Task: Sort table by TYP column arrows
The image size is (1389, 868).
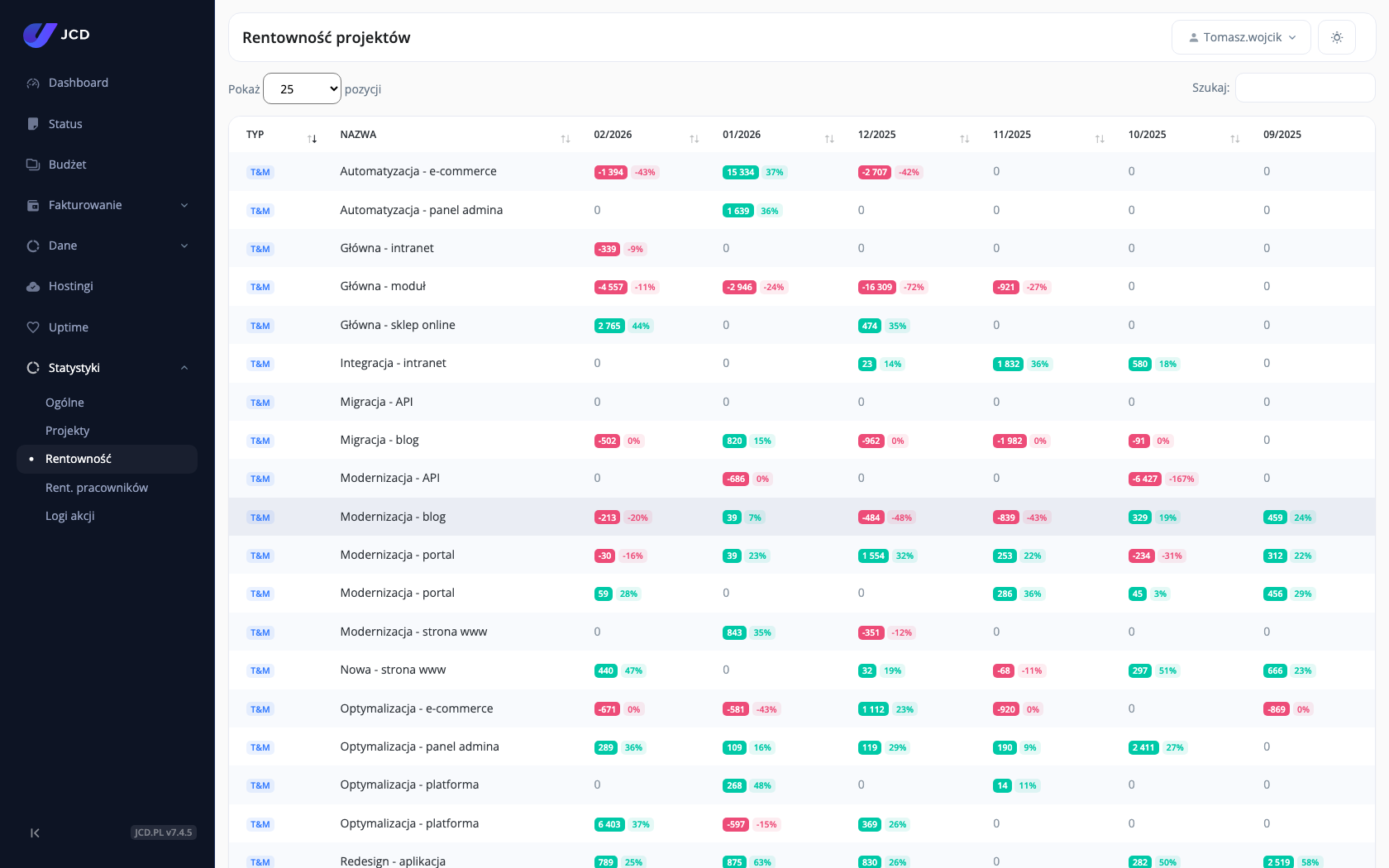Action: (x=312, y=138)
